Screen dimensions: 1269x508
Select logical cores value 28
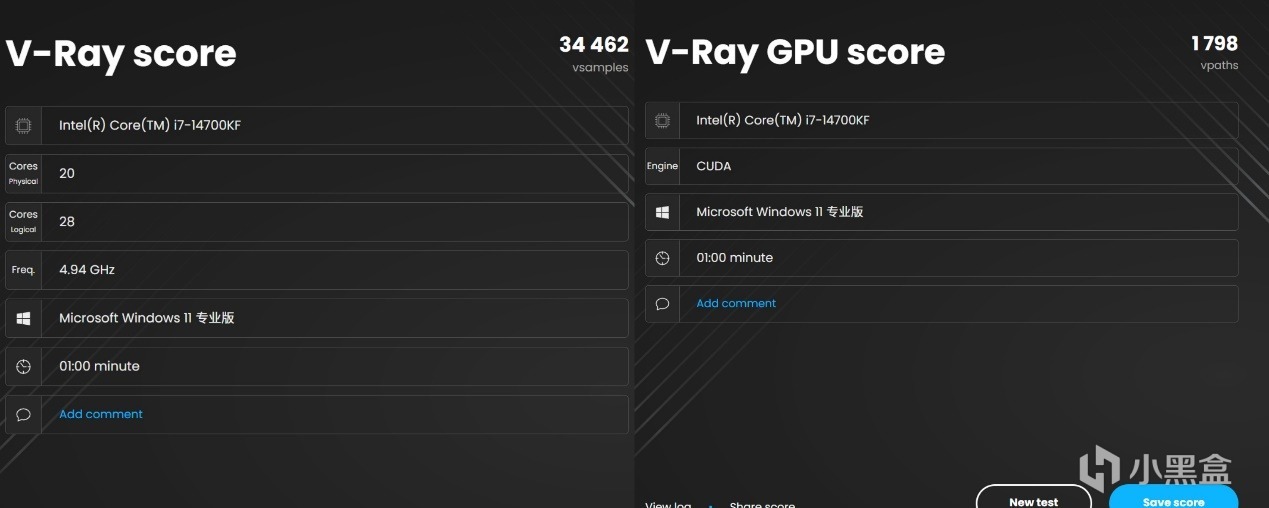tap(67, 221)
